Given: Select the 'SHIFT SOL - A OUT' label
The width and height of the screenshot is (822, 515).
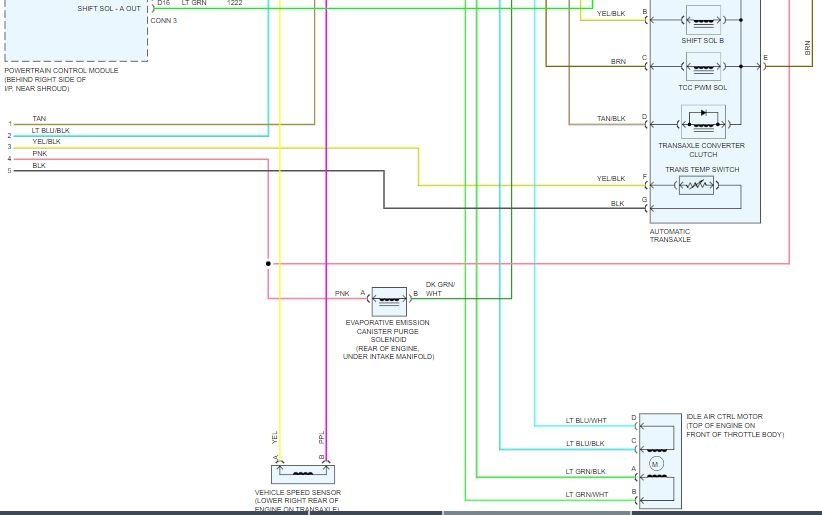Looking at the screenshot, I should pyautogui.click(x=109, y=9).
